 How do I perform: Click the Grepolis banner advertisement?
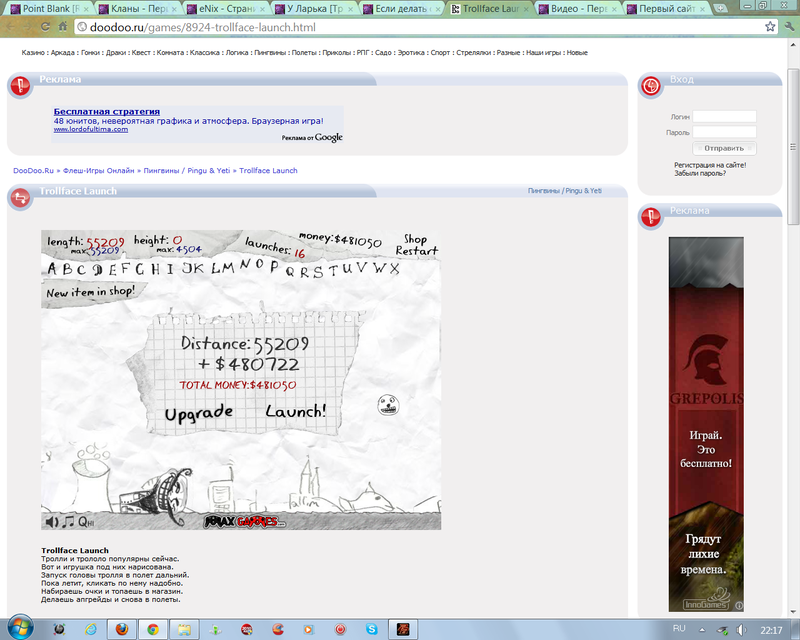tap(706, 424)
